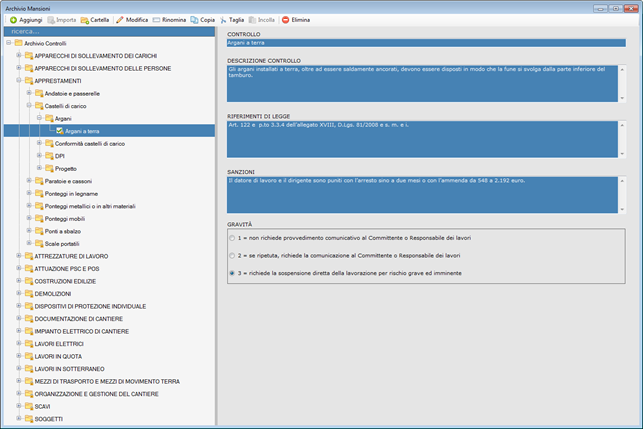The height and width of the screenshot is (429, 643).
Task: Select LAVORI IN QUOTA category
Action: click(x=60, y=356)
